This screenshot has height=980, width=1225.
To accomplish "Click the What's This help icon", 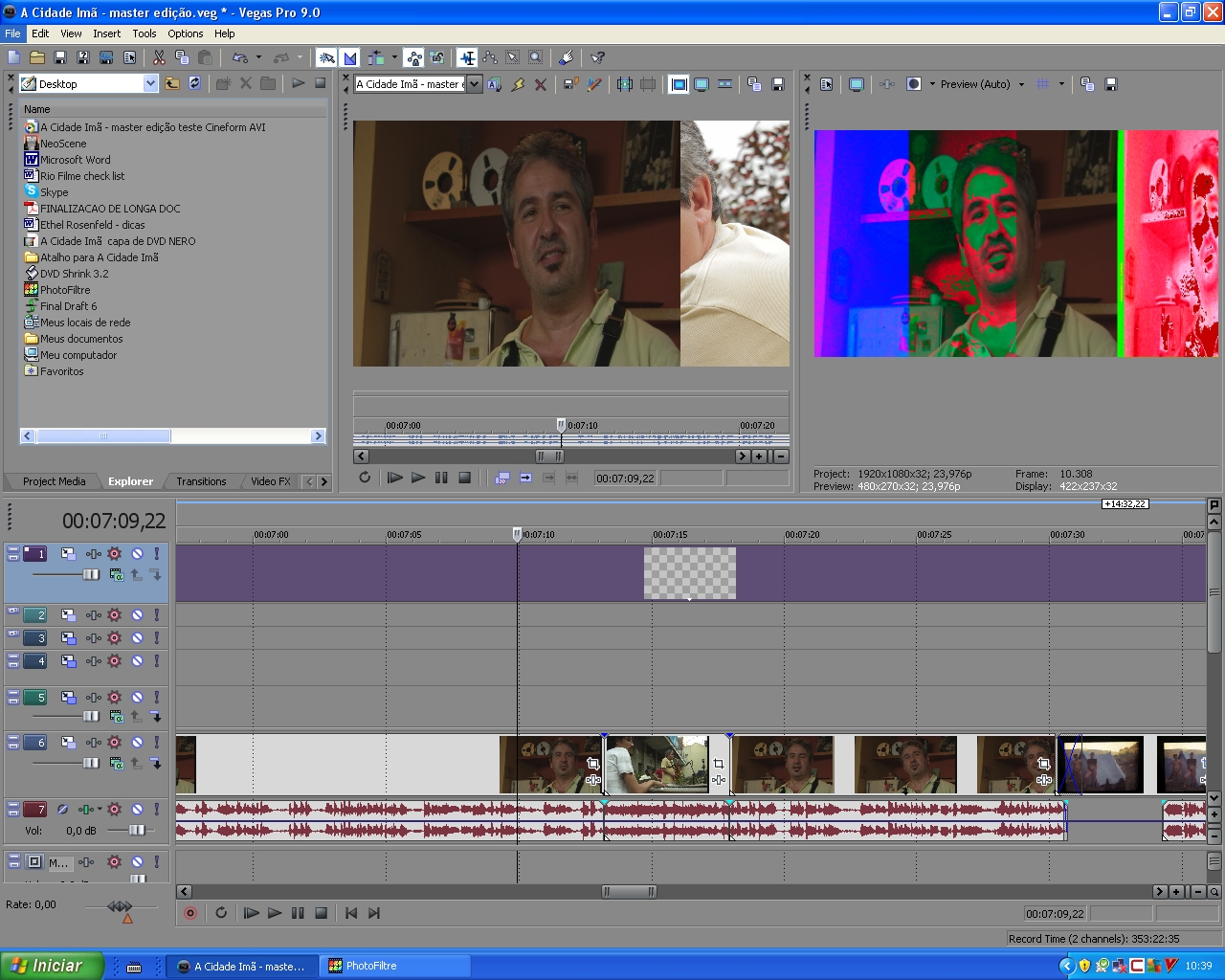I will 597,57.
